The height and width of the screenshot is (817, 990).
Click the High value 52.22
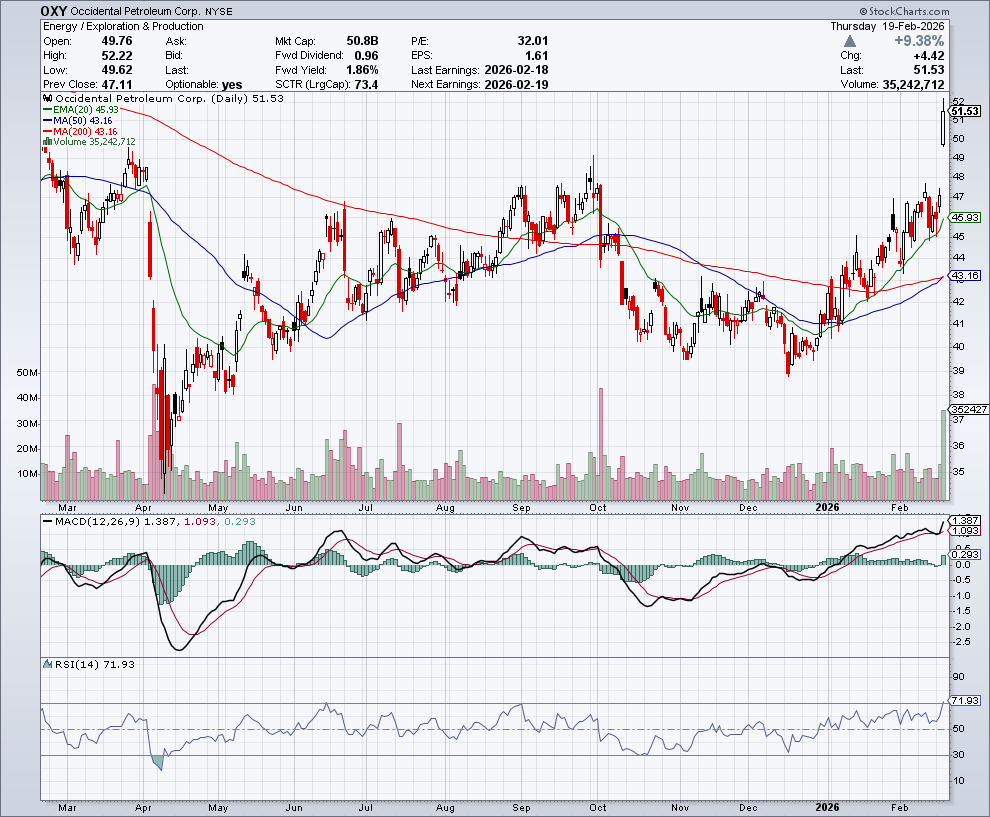click(117, 56)
